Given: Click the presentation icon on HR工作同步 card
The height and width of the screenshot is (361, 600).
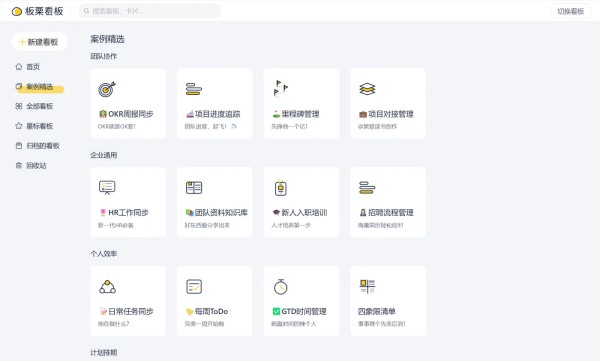Looking at the screenshot, I should click(107, 188).
